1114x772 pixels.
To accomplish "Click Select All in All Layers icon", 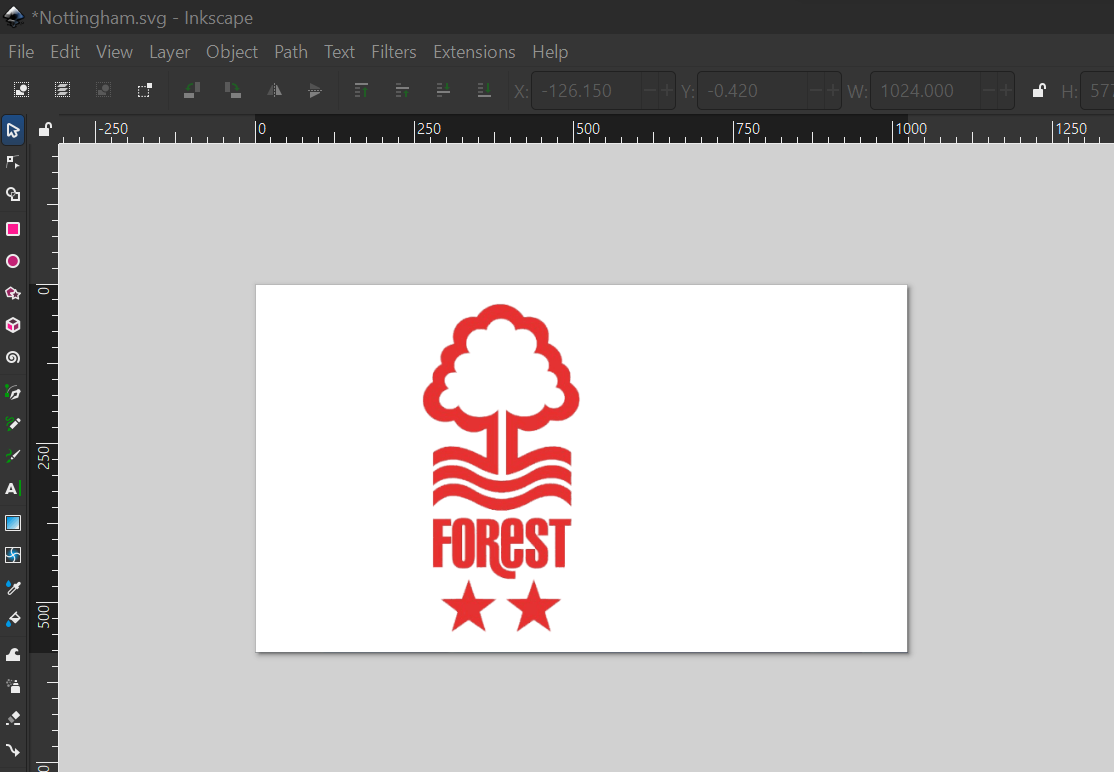I will point(63,90).
